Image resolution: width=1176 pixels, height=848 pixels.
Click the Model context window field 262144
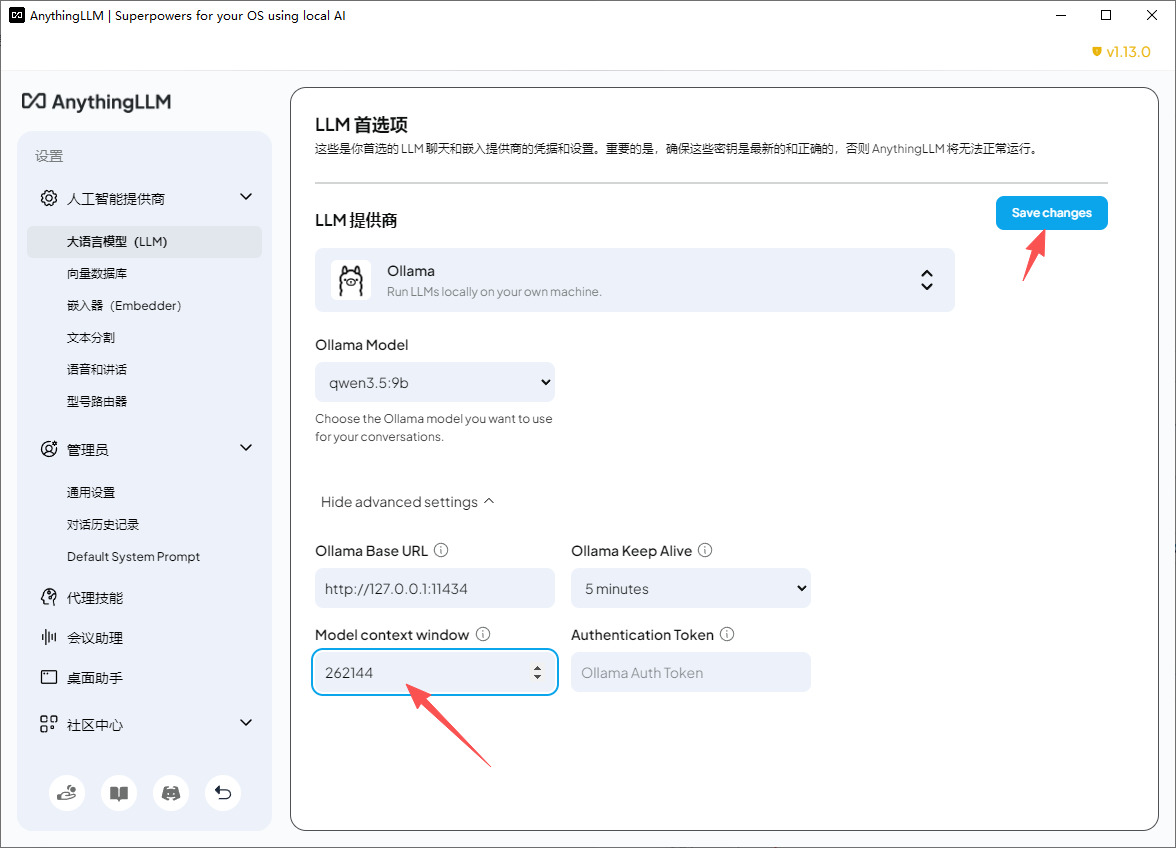tap(435, 673)
